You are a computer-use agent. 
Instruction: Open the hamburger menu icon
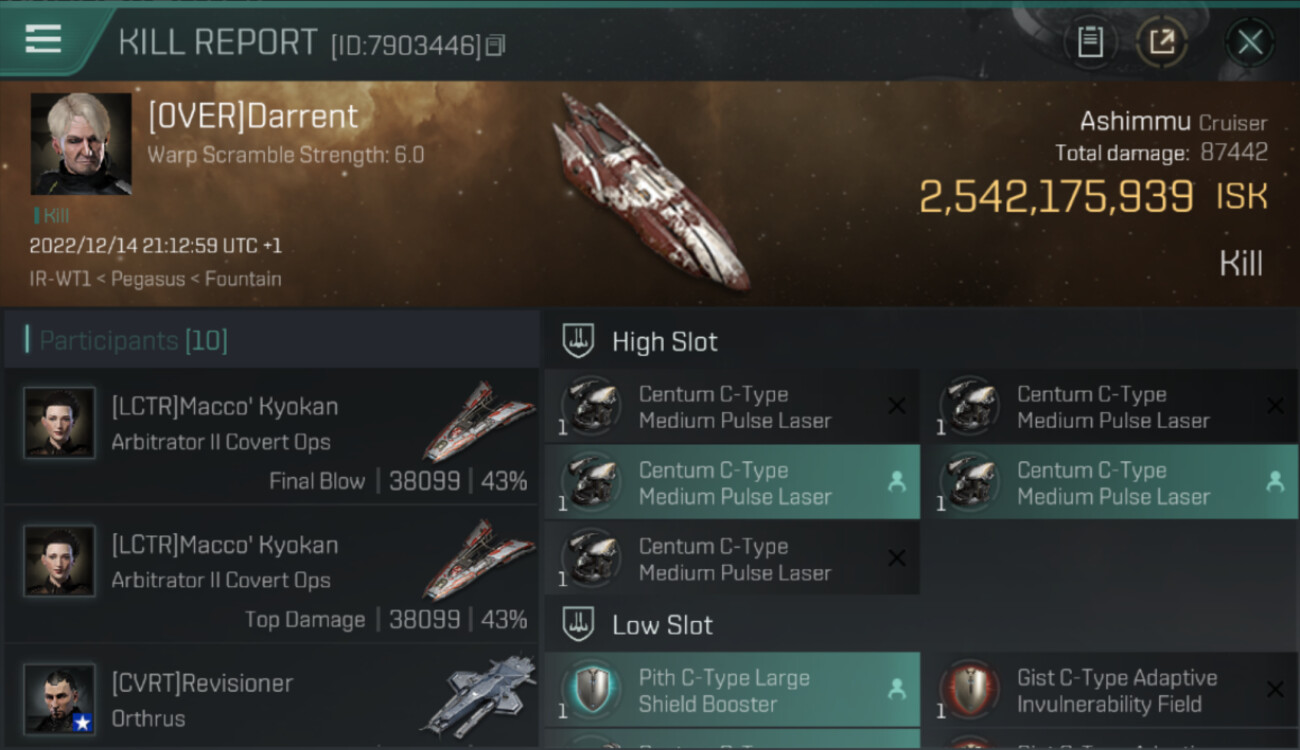(x=43, y=39)
